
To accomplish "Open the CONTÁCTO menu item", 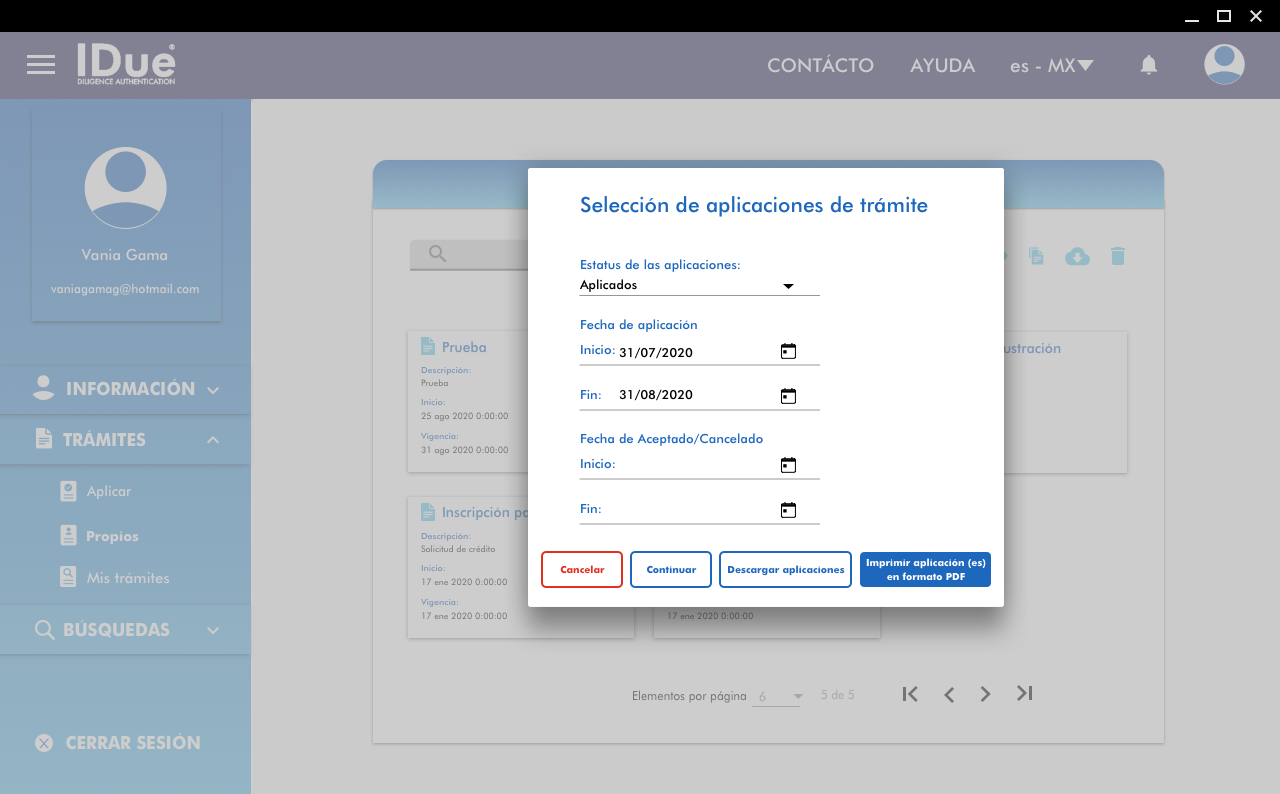I will pos(820,66).
